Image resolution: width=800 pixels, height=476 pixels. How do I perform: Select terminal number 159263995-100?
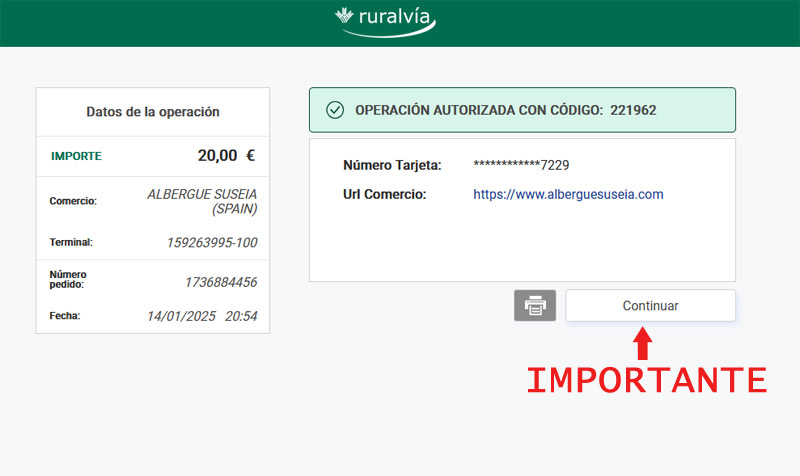(212, 242)
